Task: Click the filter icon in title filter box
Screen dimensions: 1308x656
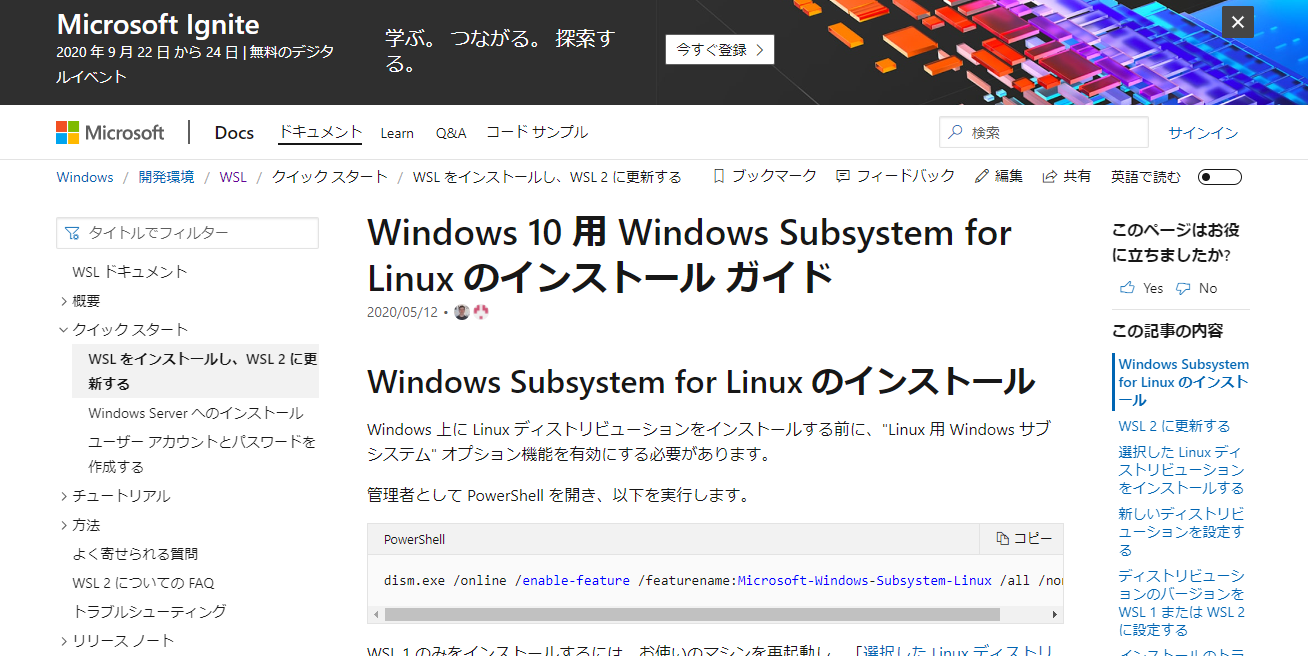Action: (72, 233)
